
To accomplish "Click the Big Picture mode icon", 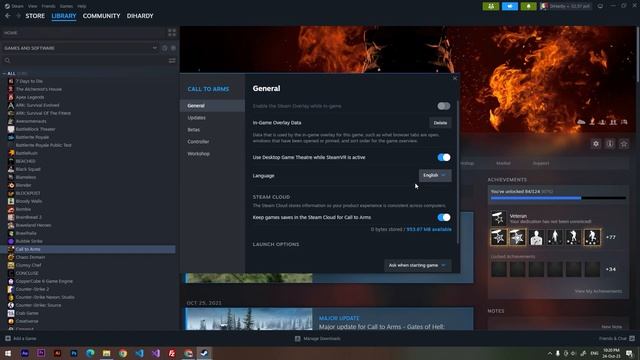I will coord(600,6).
